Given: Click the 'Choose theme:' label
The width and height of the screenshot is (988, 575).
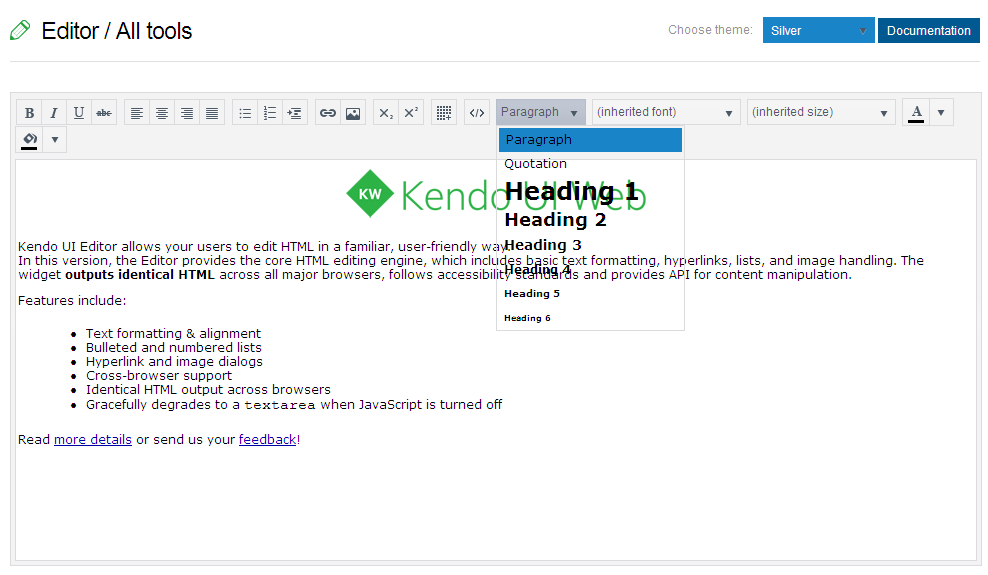Looking at the screenshot, I should click(x=710, y=30).
